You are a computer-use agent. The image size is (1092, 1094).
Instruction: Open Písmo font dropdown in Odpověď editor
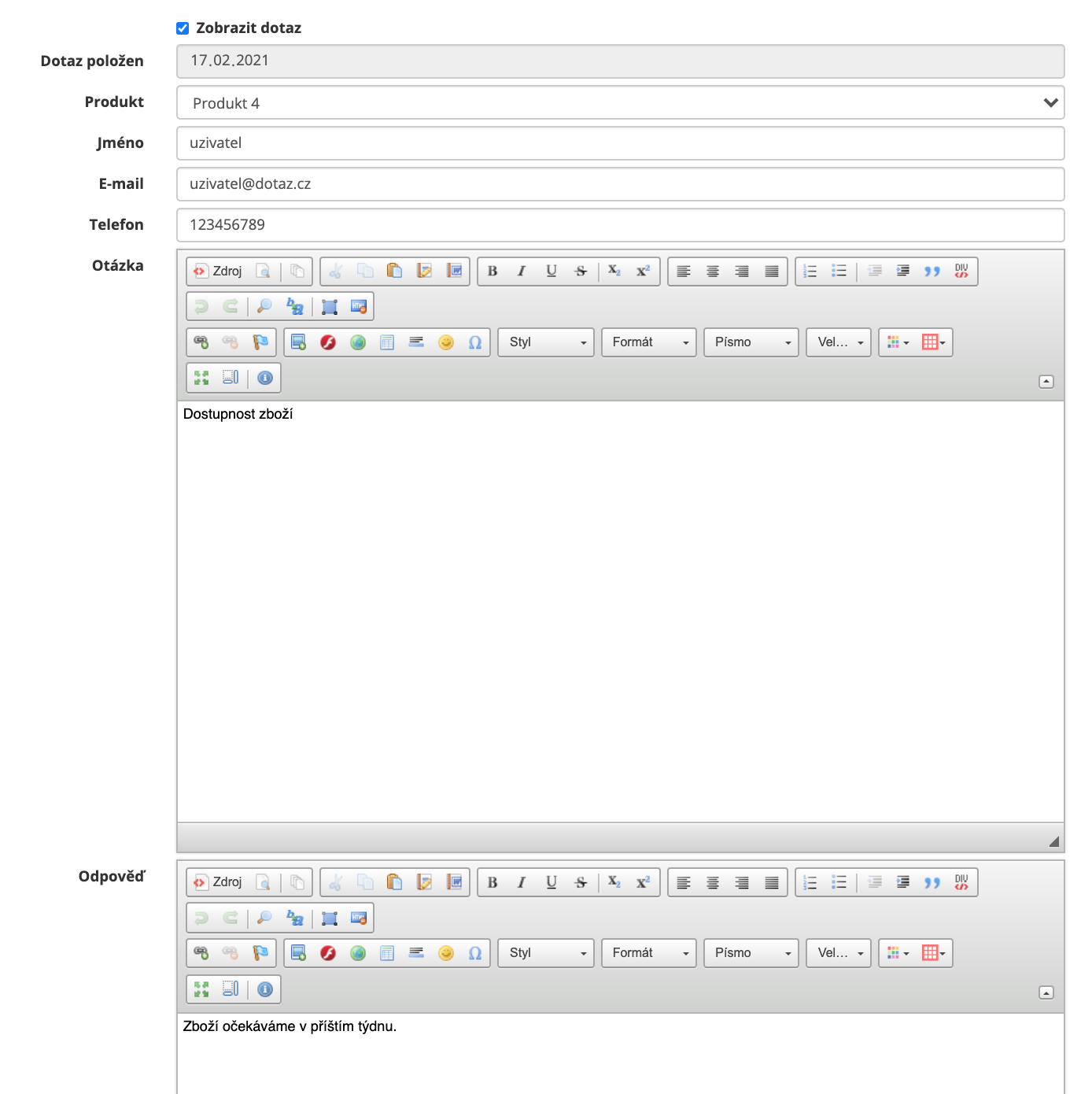(x=751, y=953)
